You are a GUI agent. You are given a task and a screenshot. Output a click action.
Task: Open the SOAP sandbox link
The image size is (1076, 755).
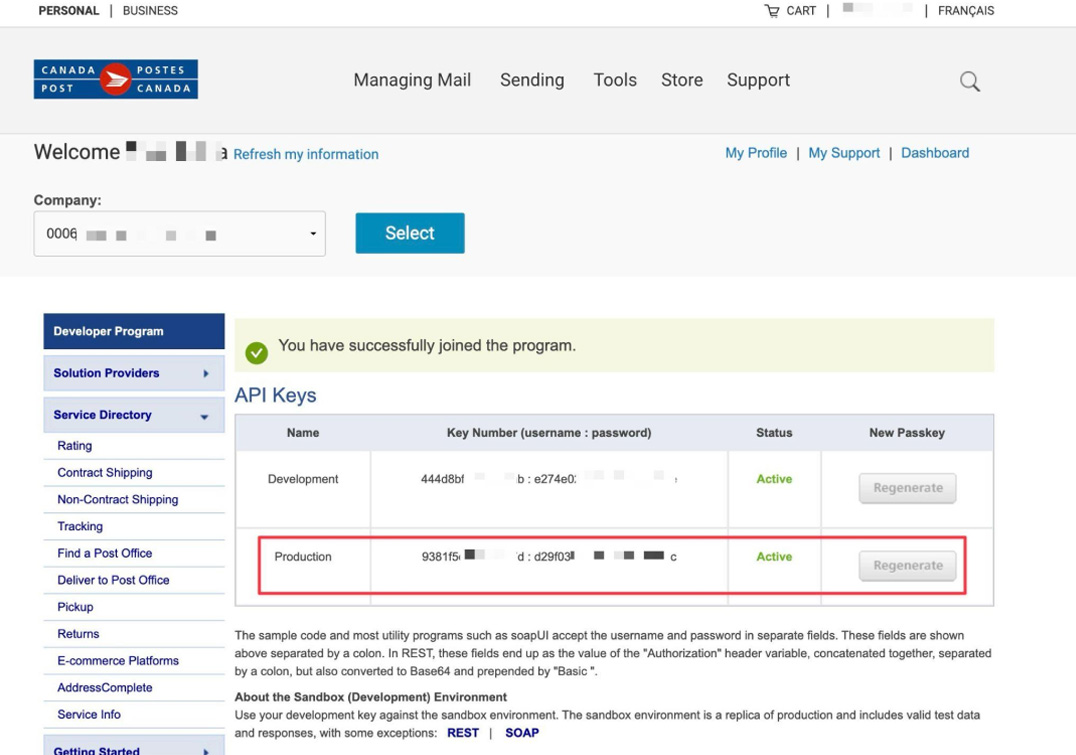(x=522, y=733)
